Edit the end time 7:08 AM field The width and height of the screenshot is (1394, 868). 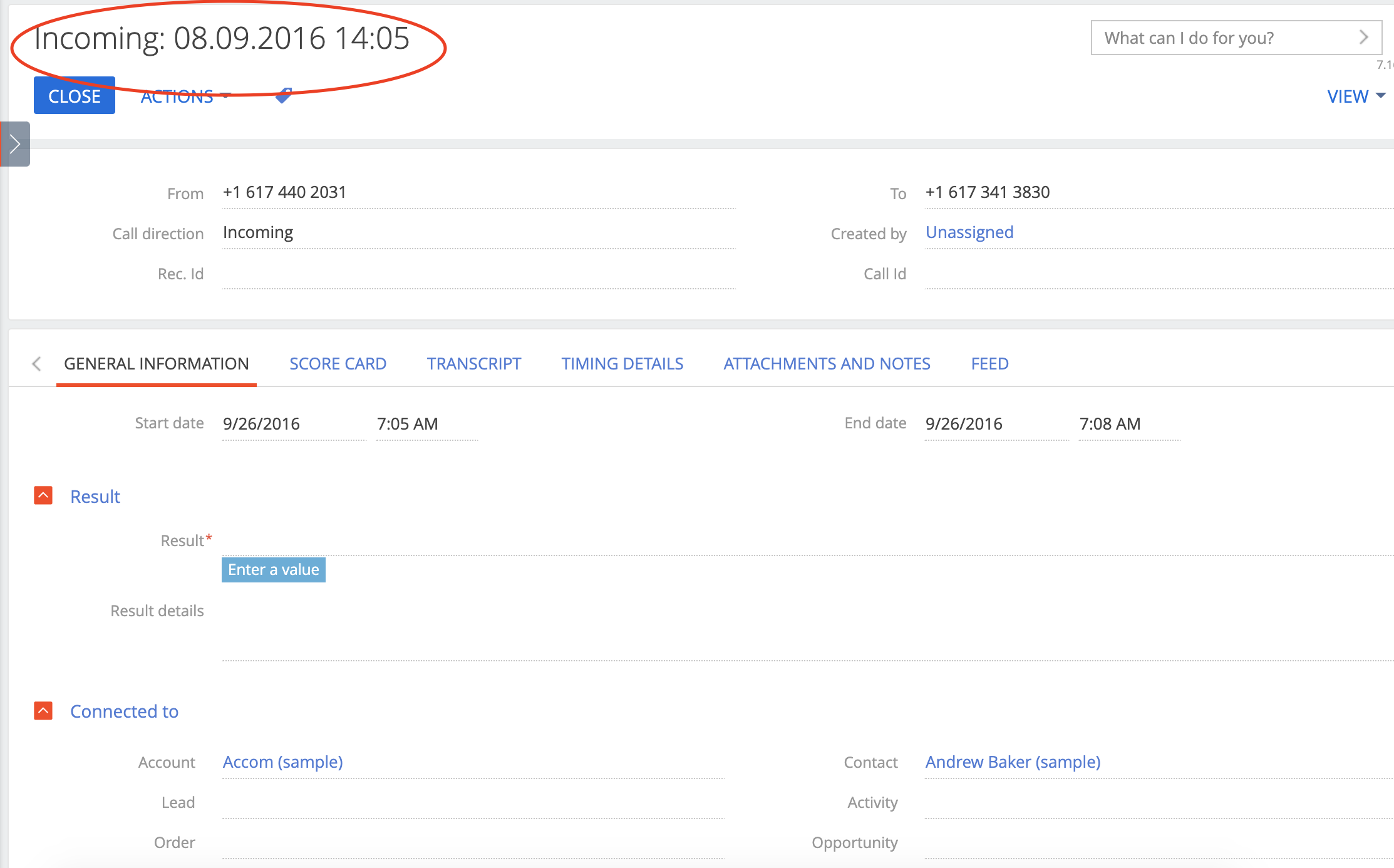click(1130, 424)
